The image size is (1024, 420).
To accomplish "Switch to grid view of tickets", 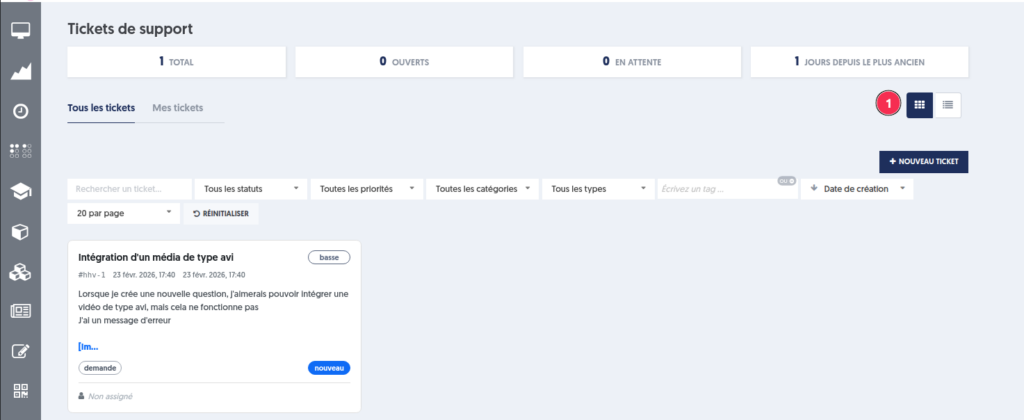I will [x=920, y=104].
